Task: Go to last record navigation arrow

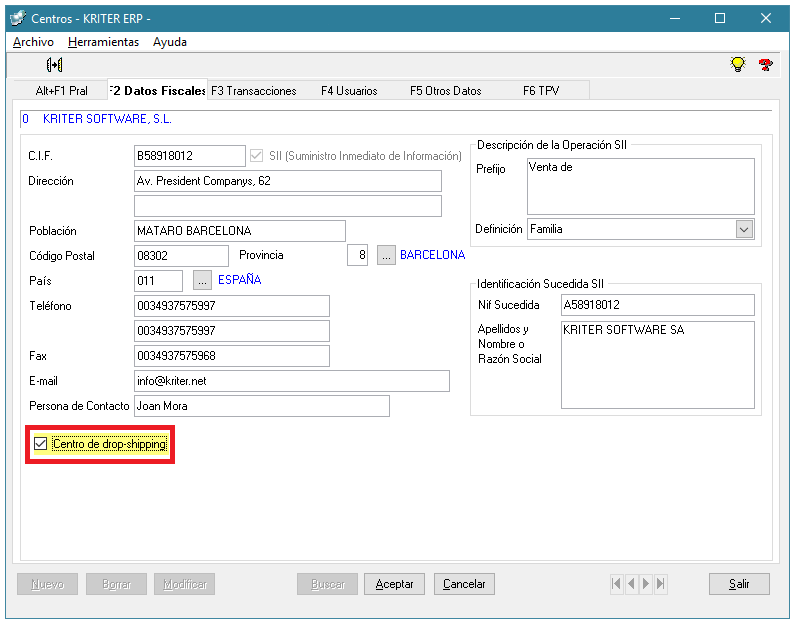Action: pos(660,584)
